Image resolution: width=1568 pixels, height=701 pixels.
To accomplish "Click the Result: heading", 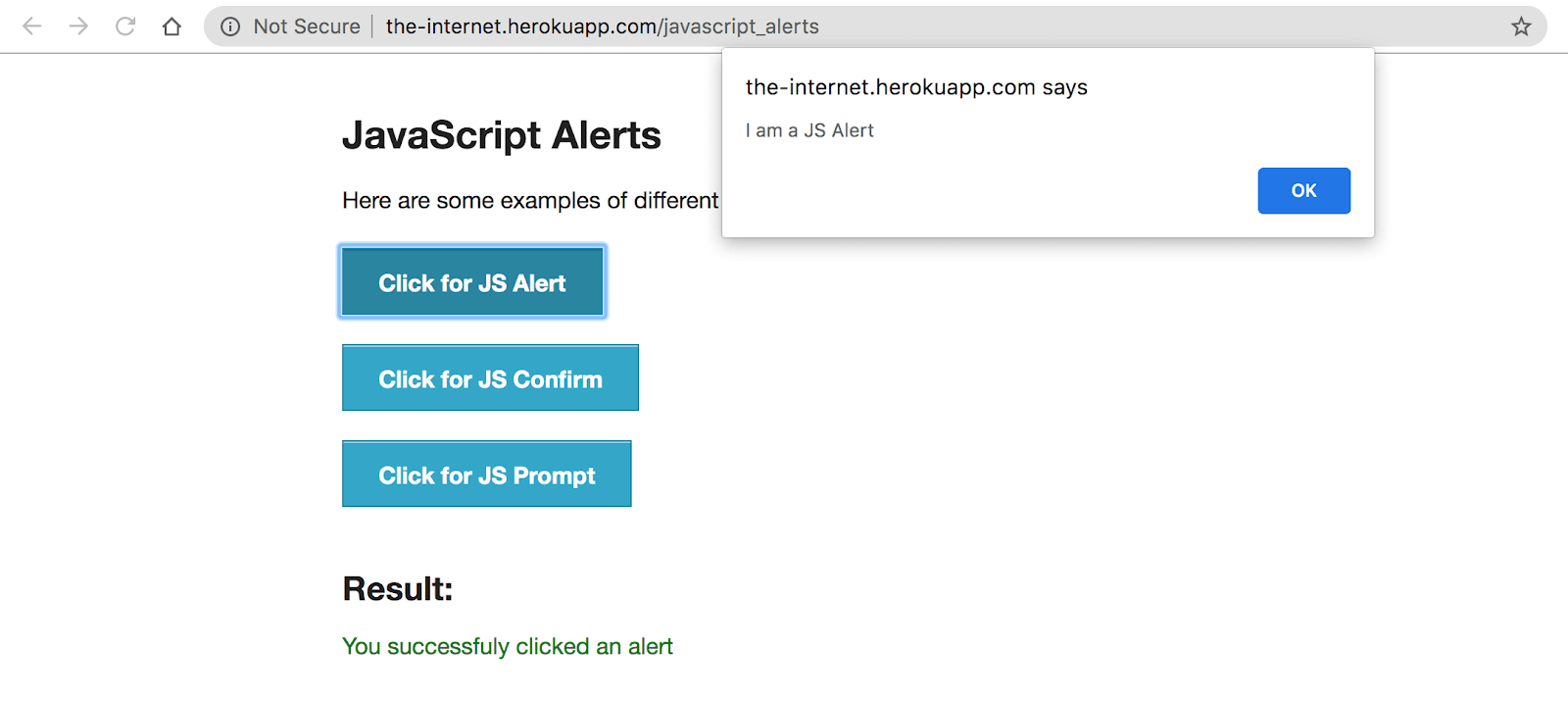I will click(396, 588).
